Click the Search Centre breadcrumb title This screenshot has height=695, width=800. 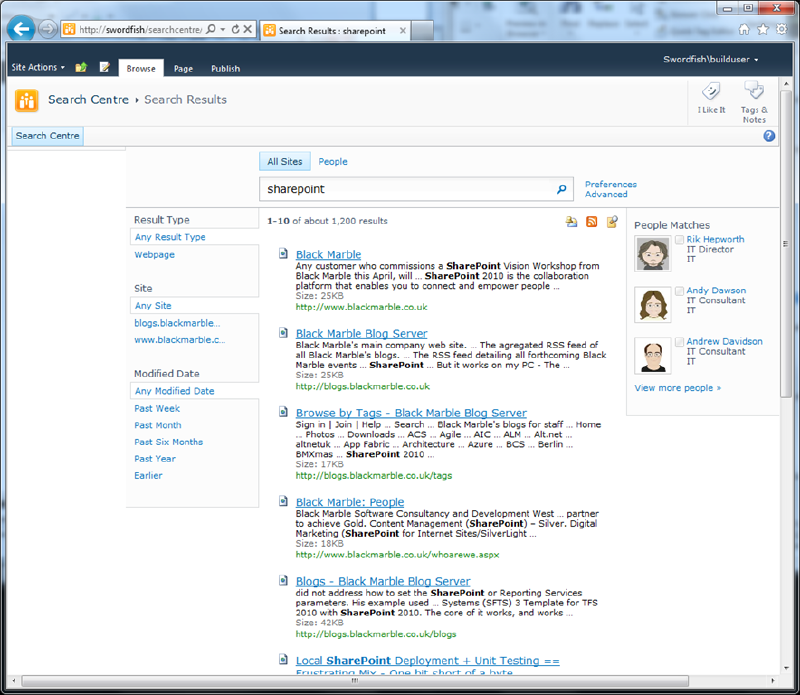(x=88, y=100)
